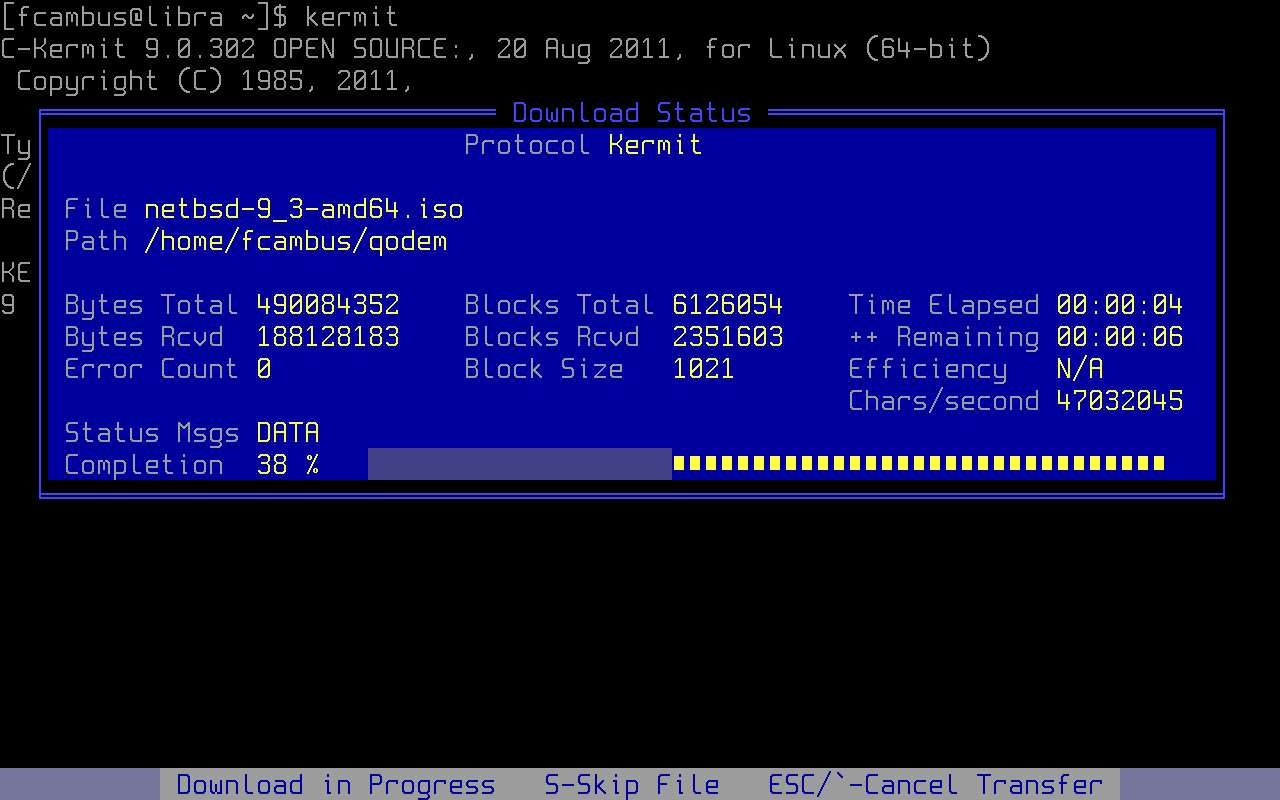Screen dimensions: 1280x800
Task: Click the 'Time Elapsed' label
Action: click(x=944, y=305)
